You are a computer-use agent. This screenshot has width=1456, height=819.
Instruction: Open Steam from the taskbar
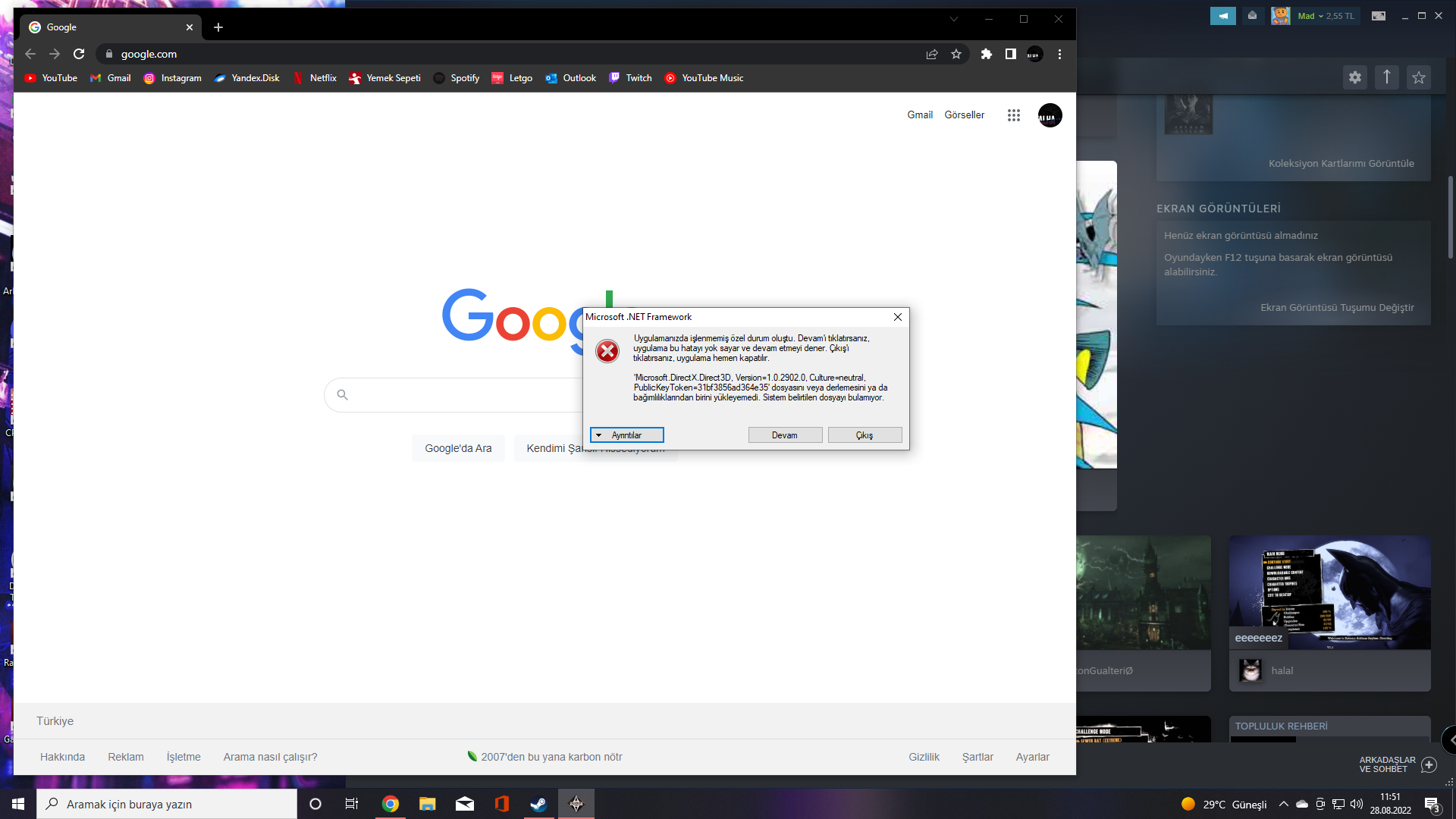[x=538, y=804]
